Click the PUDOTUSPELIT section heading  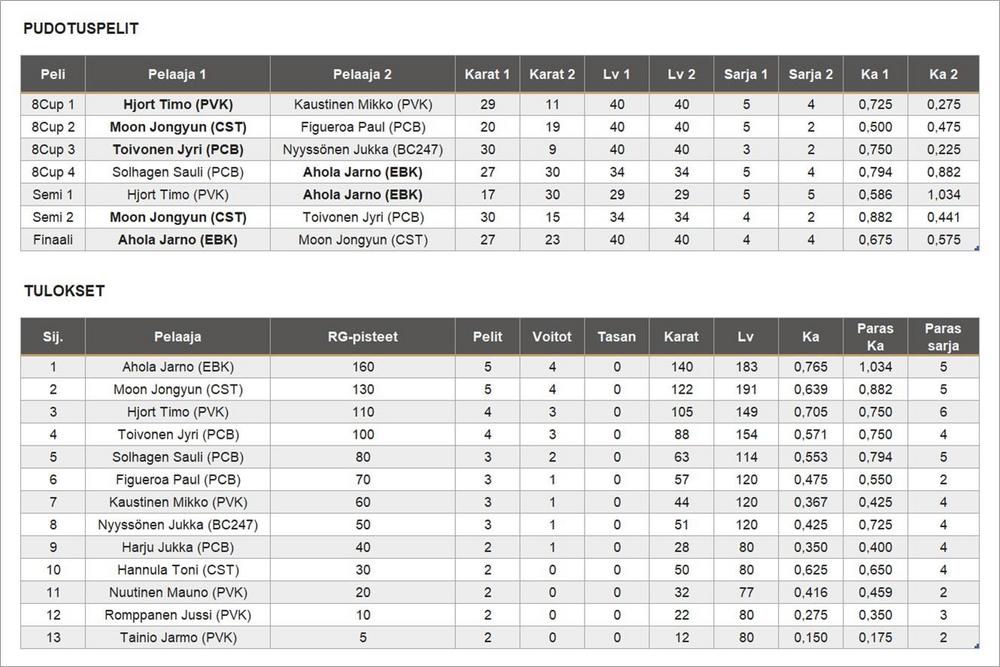coord(81,29)
